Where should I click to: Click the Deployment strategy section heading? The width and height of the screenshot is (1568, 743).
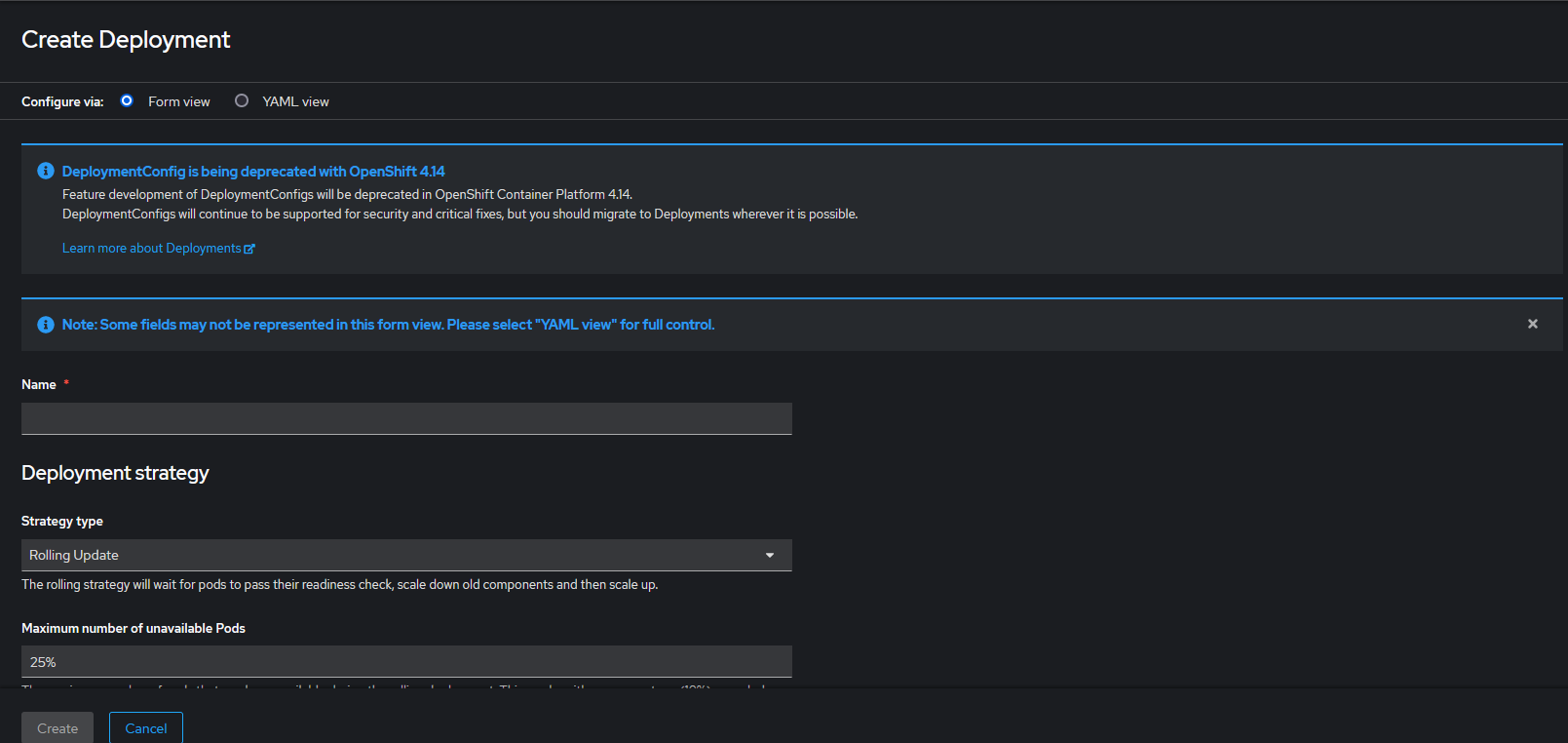[x=115, y=473]
